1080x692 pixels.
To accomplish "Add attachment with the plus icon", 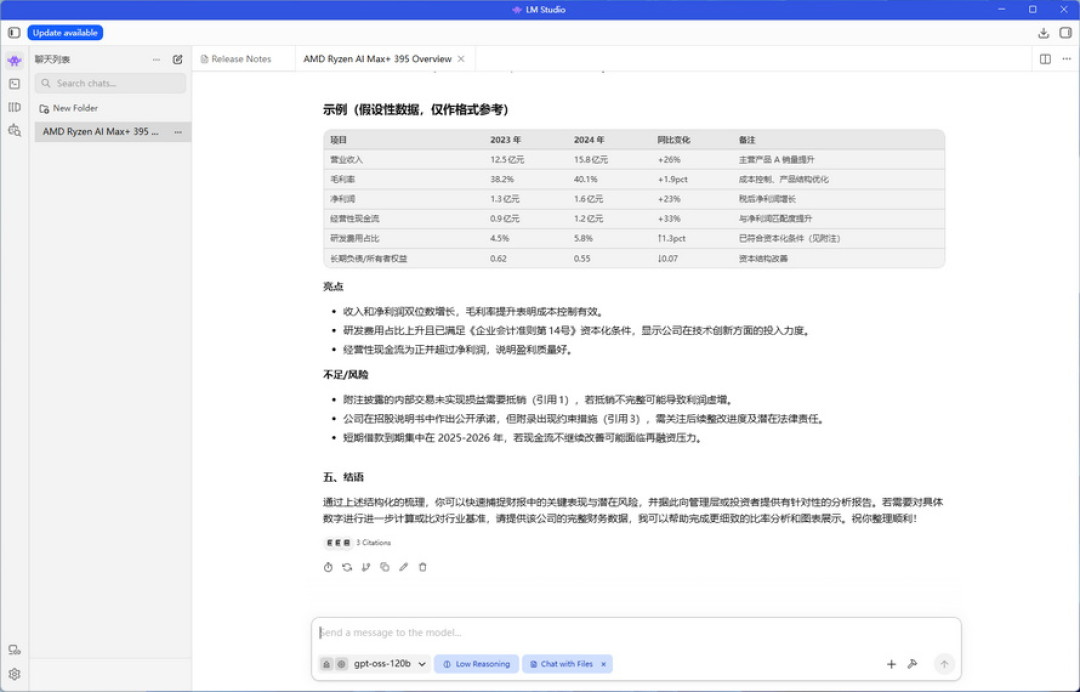I will [x=891, y=664].
